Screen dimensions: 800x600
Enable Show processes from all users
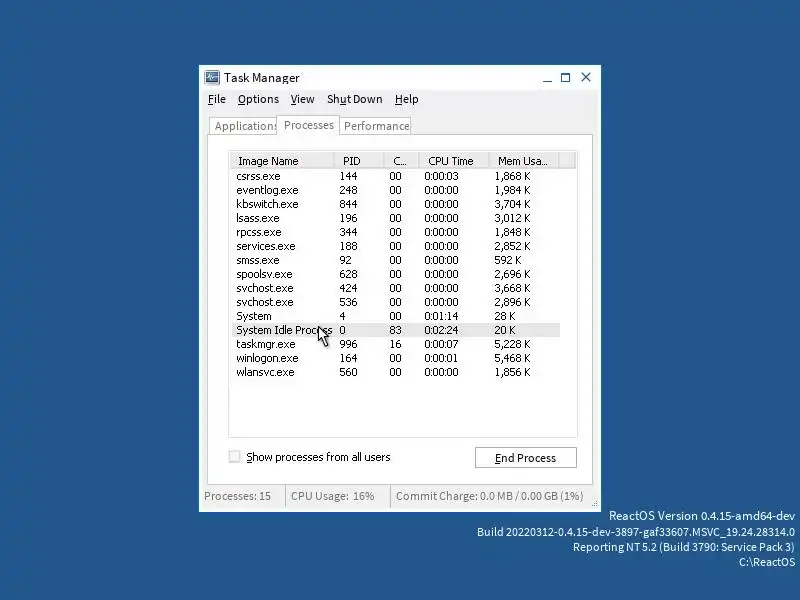(234, 457)
